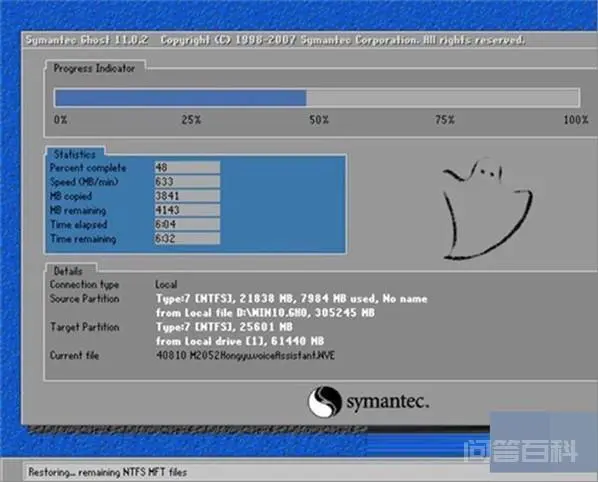
Task: Click the MB remaining label
Action: pyautogui.click(x=78, y=210)
